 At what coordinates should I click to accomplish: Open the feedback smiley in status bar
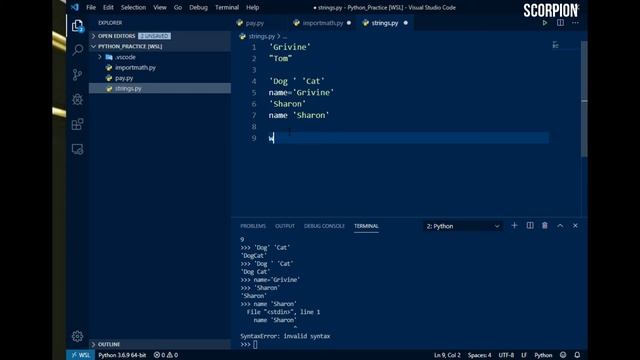tap(563, 355)
